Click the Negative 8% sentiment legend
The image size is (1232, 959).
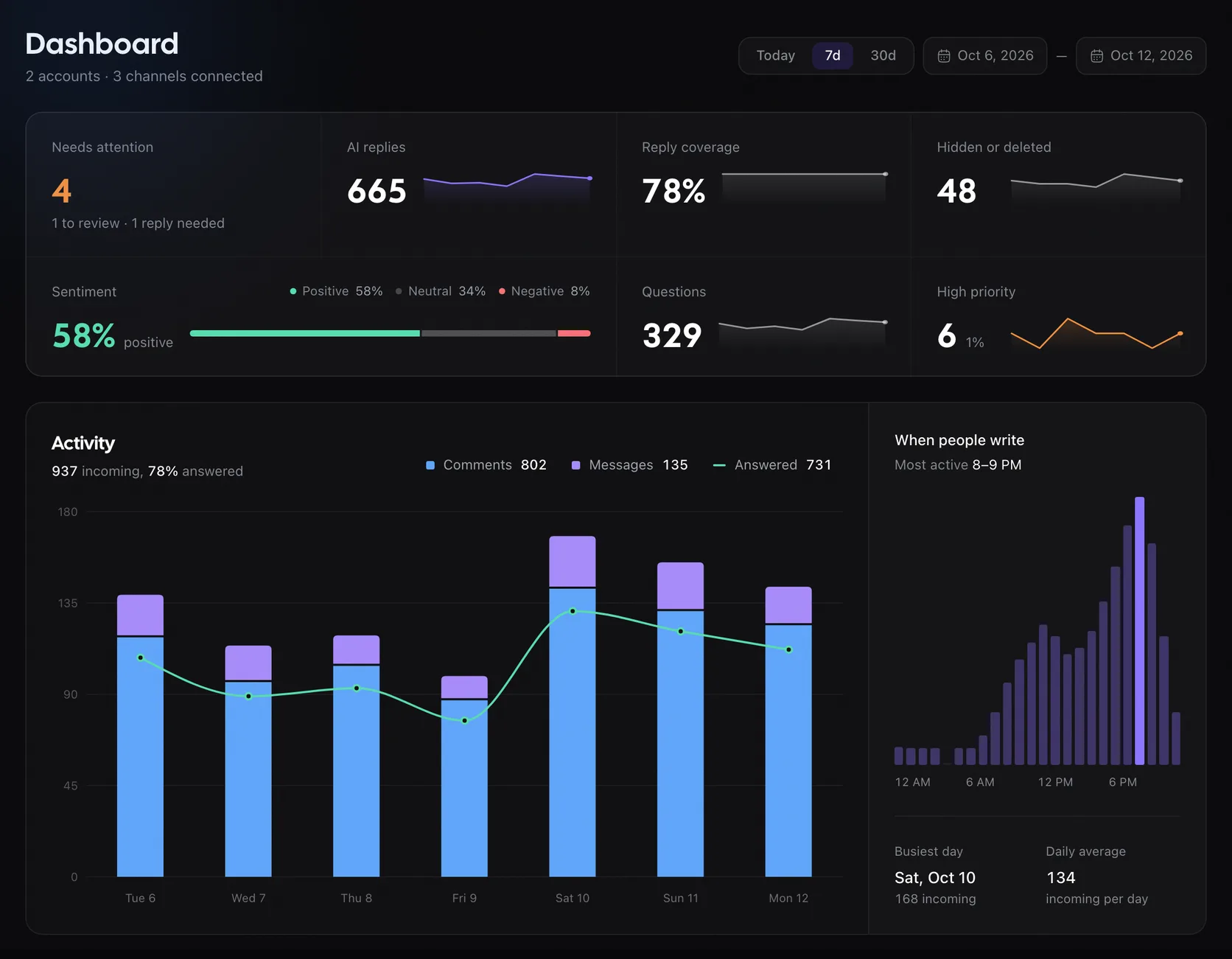coord(545,291)
